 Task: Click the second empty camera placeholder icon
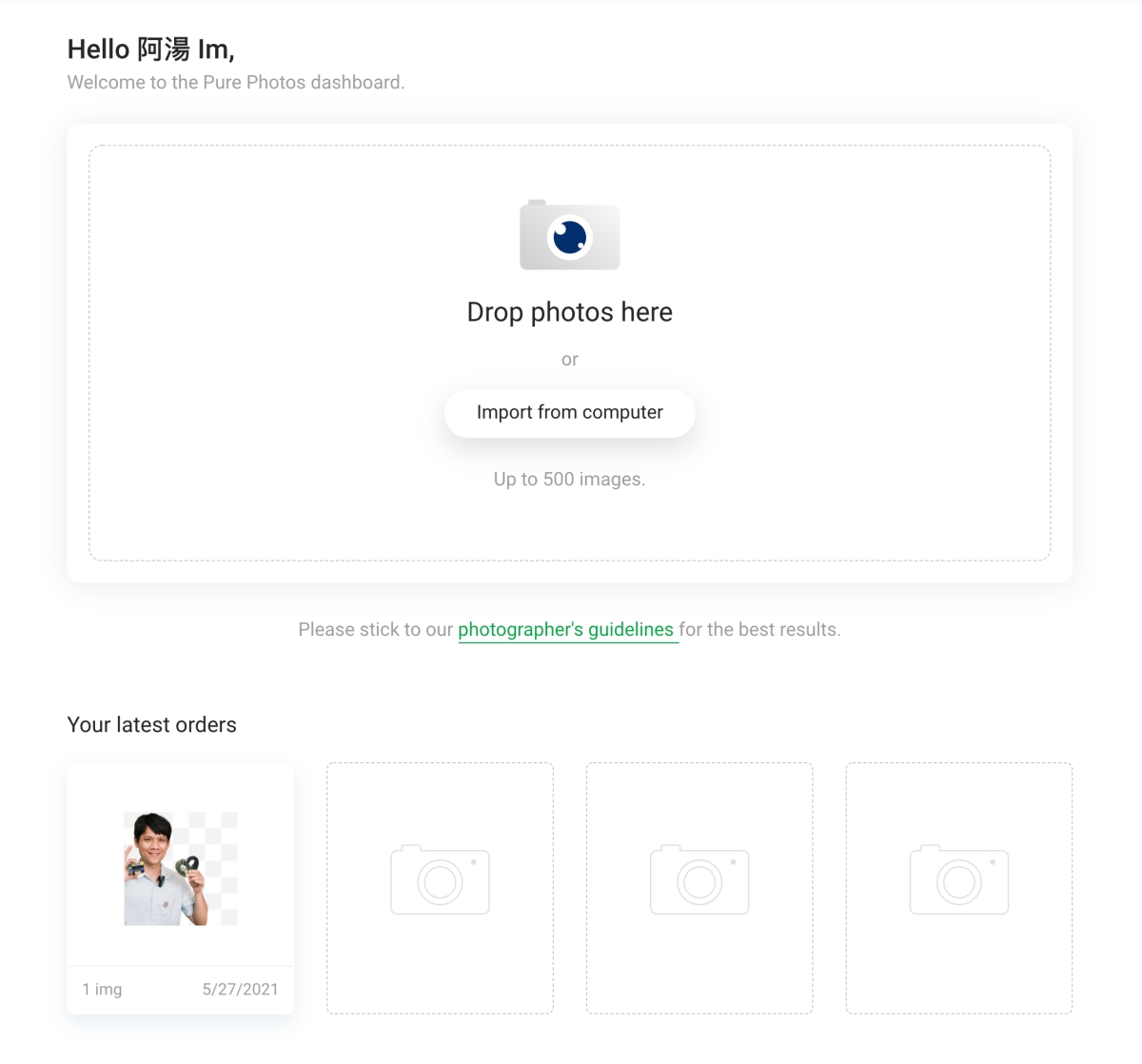pyautogui.click(x=699, y=879)
